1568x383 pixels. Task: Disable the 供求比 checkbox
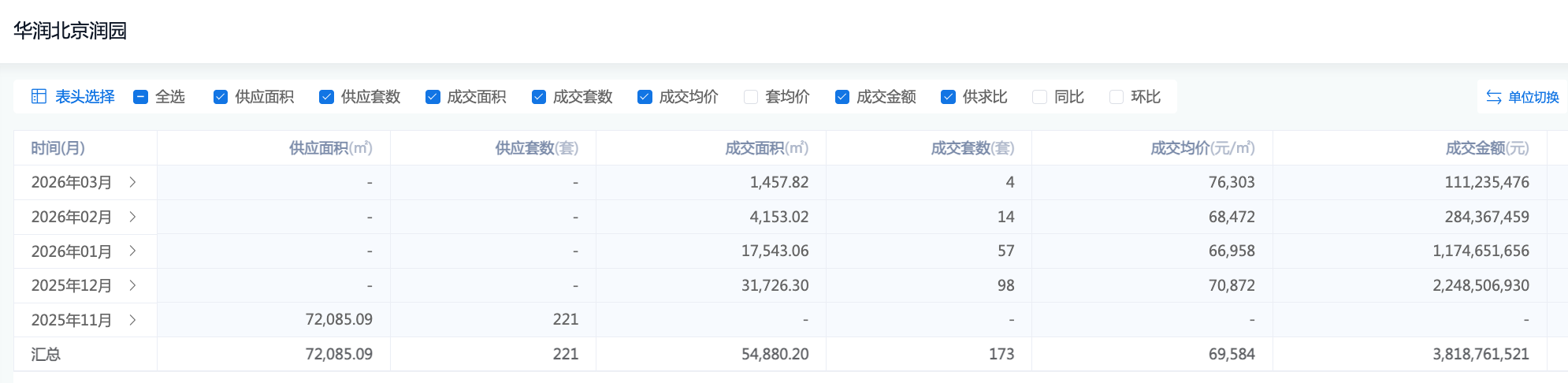(948, 97)
